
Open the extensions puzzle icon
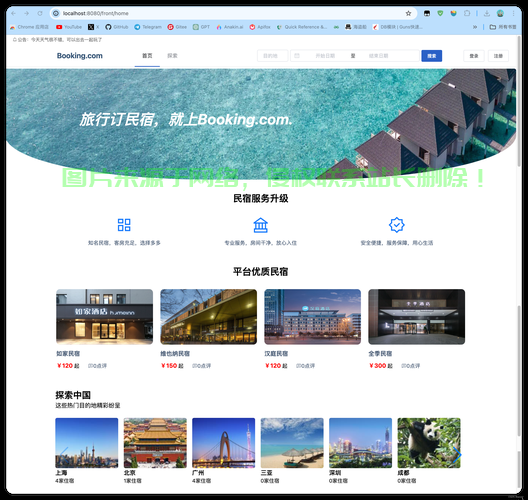click(x=467, y=13)
